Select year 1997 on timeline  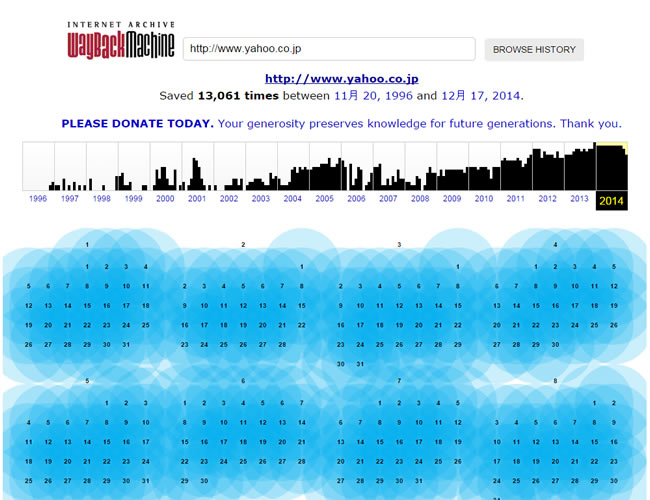click(x=70, y=199)
